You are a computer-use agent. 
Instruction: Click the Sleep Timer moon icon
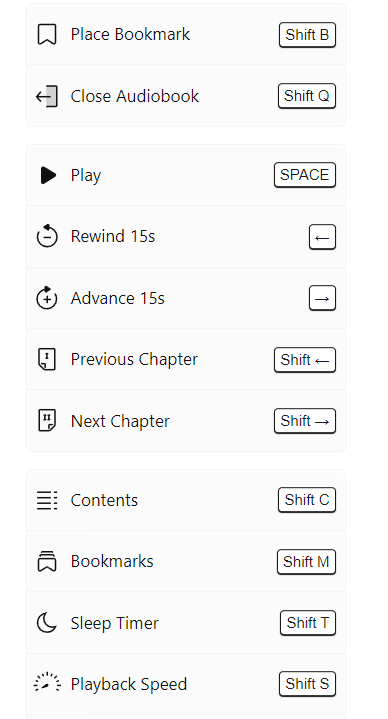click(x=47, y=623)
